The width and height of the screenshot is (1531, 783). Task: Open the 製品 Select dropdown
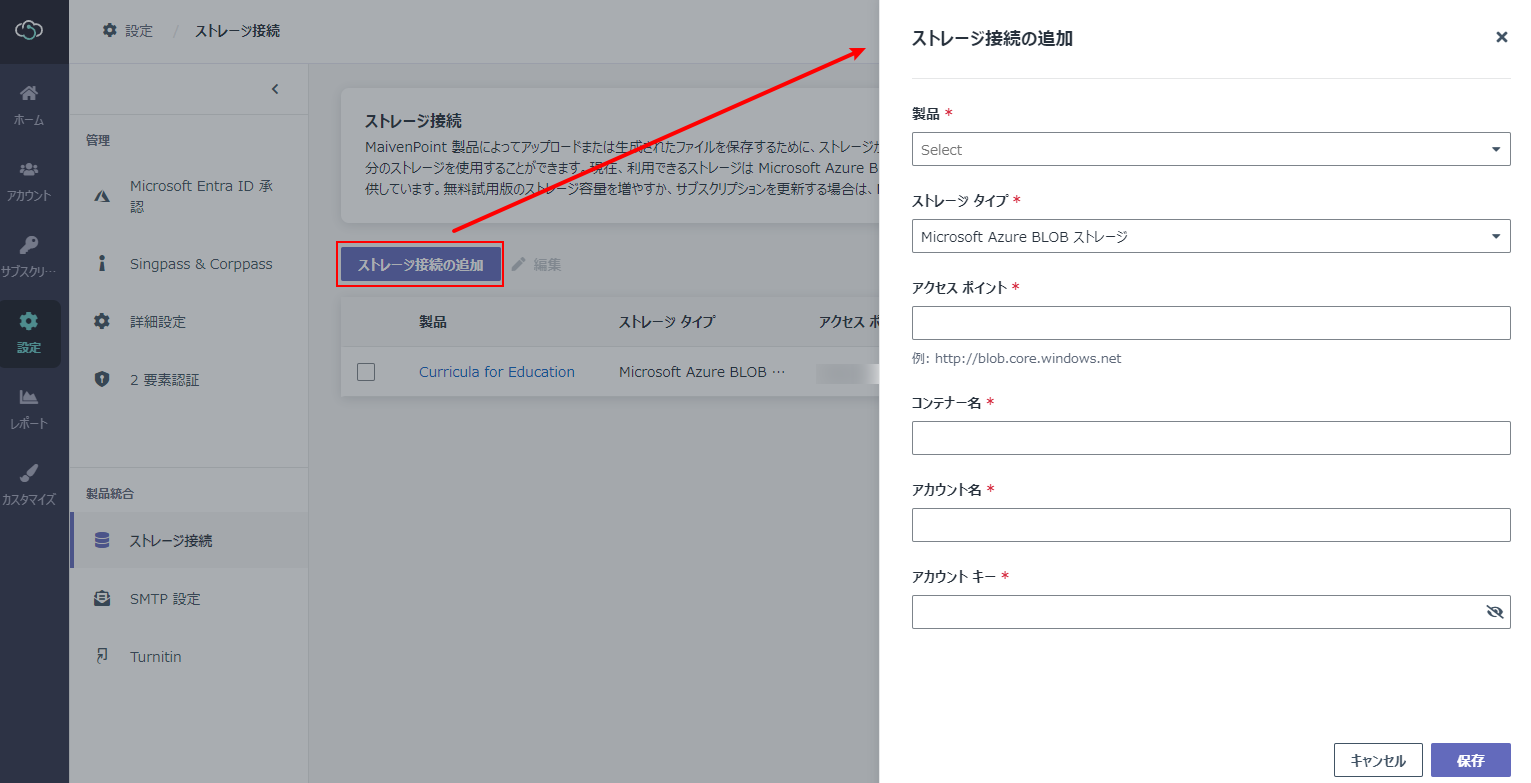[1211, 149]
